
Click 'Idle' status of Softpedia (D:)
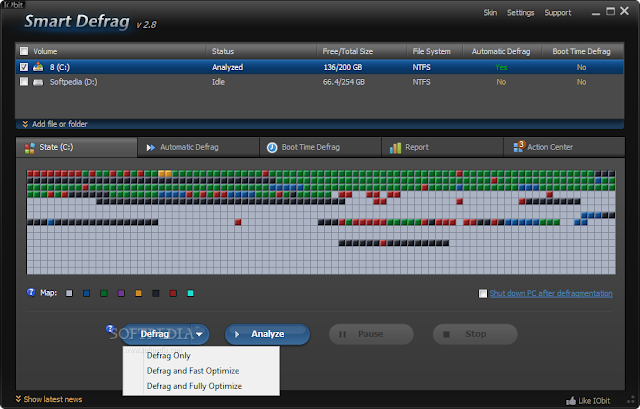pyautogui.click(x=218, y=82)
